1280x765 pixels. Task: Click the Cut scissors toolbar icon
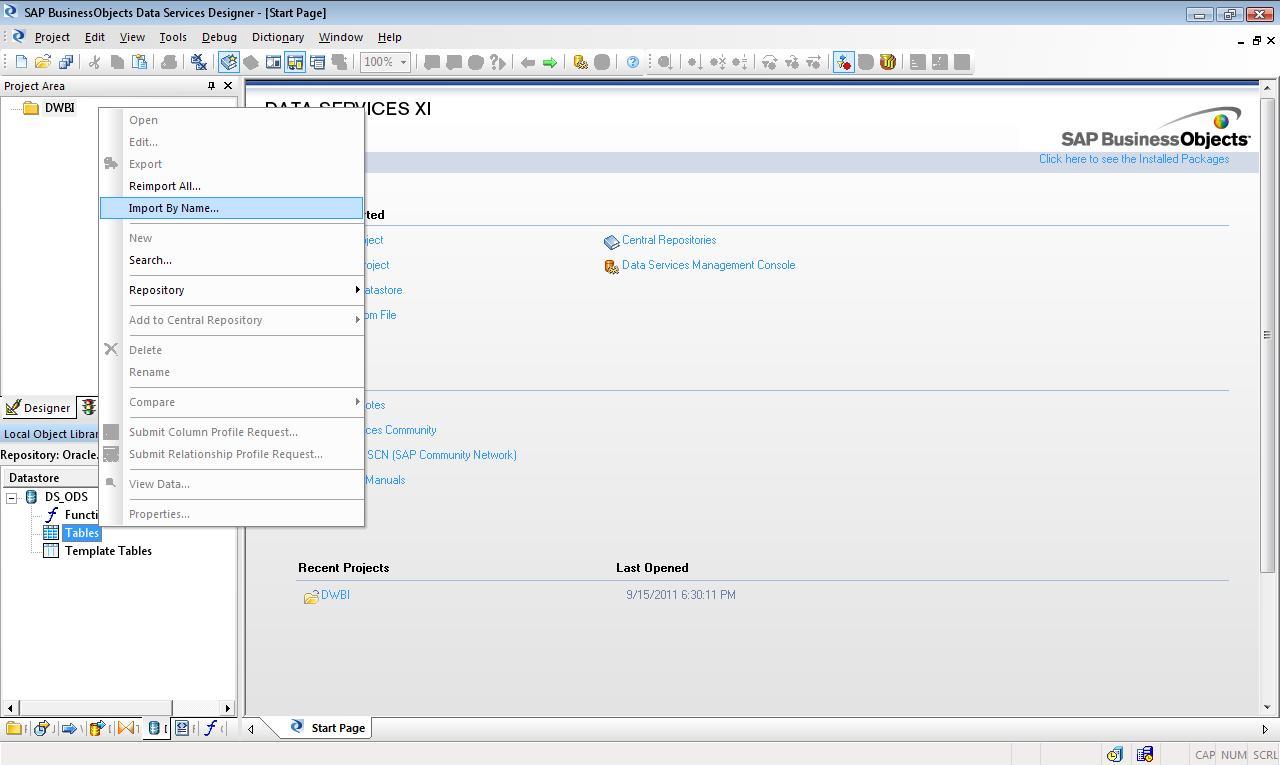(95, 62)
